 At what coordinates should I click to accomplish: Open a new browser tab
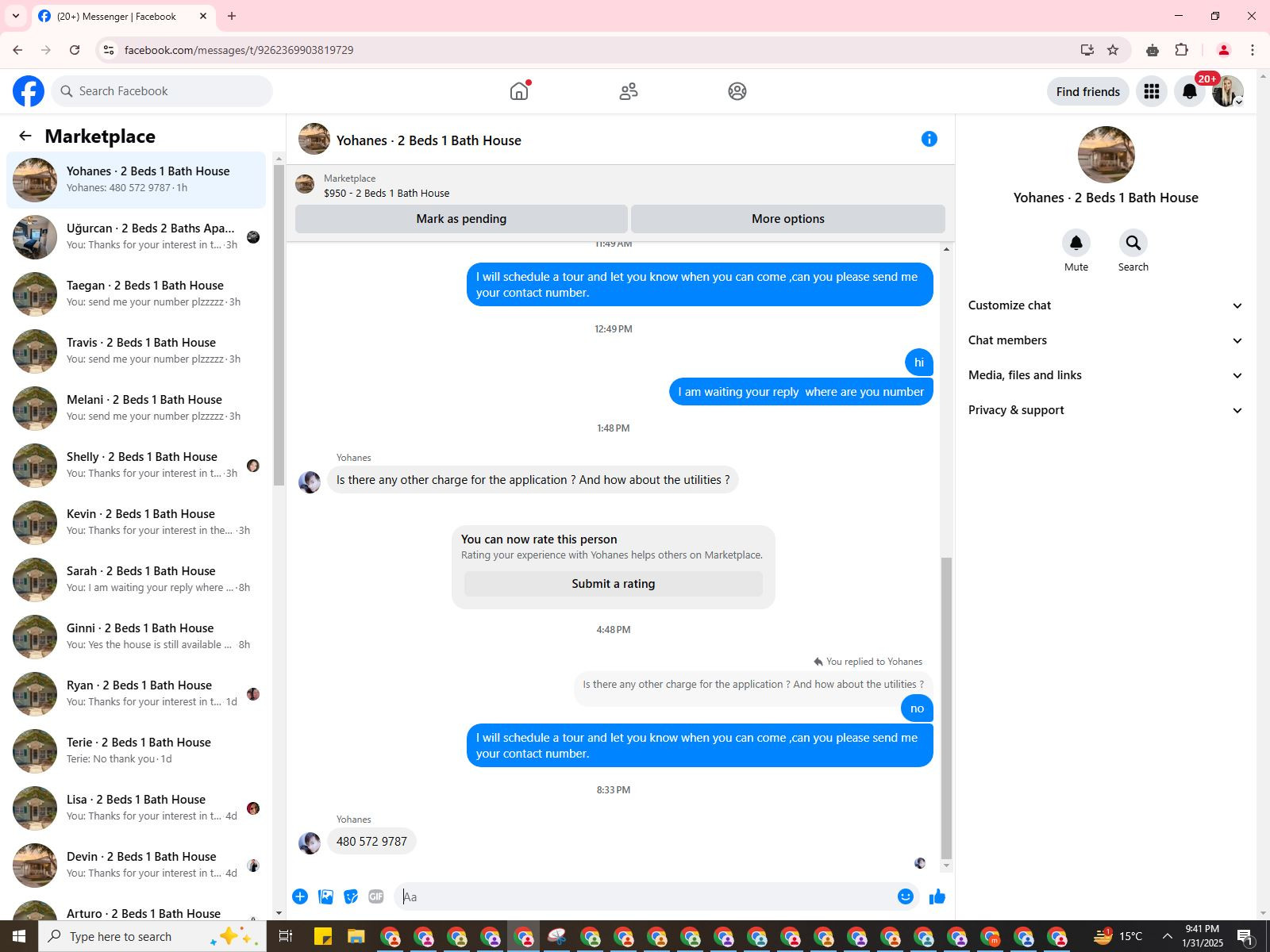[232, 16]
